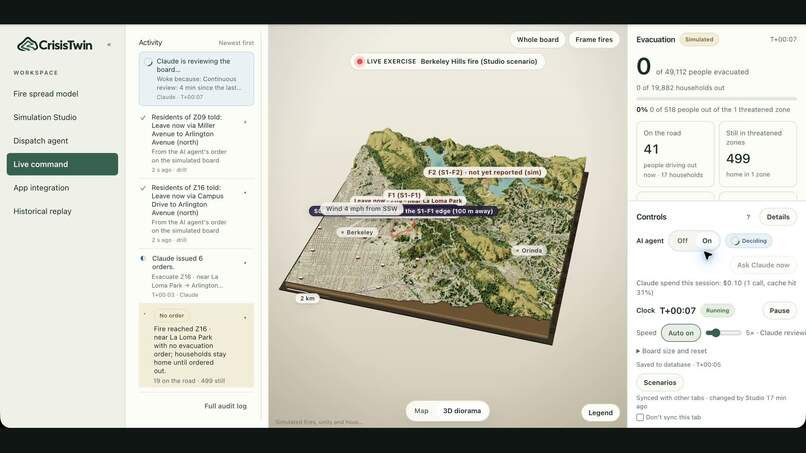Viewport: 806px width, 453px height.
Task: Expand the Z09 residents activity entry
Action: (x=245, y=122)
